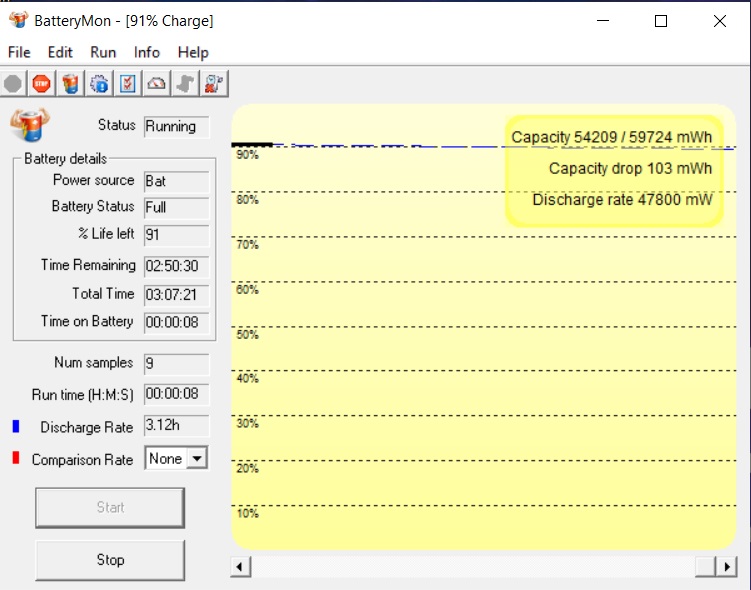Expand the Comparison Rate dropdown
The width and height of the screenshot is (751, 590).
tap(197, 458)
